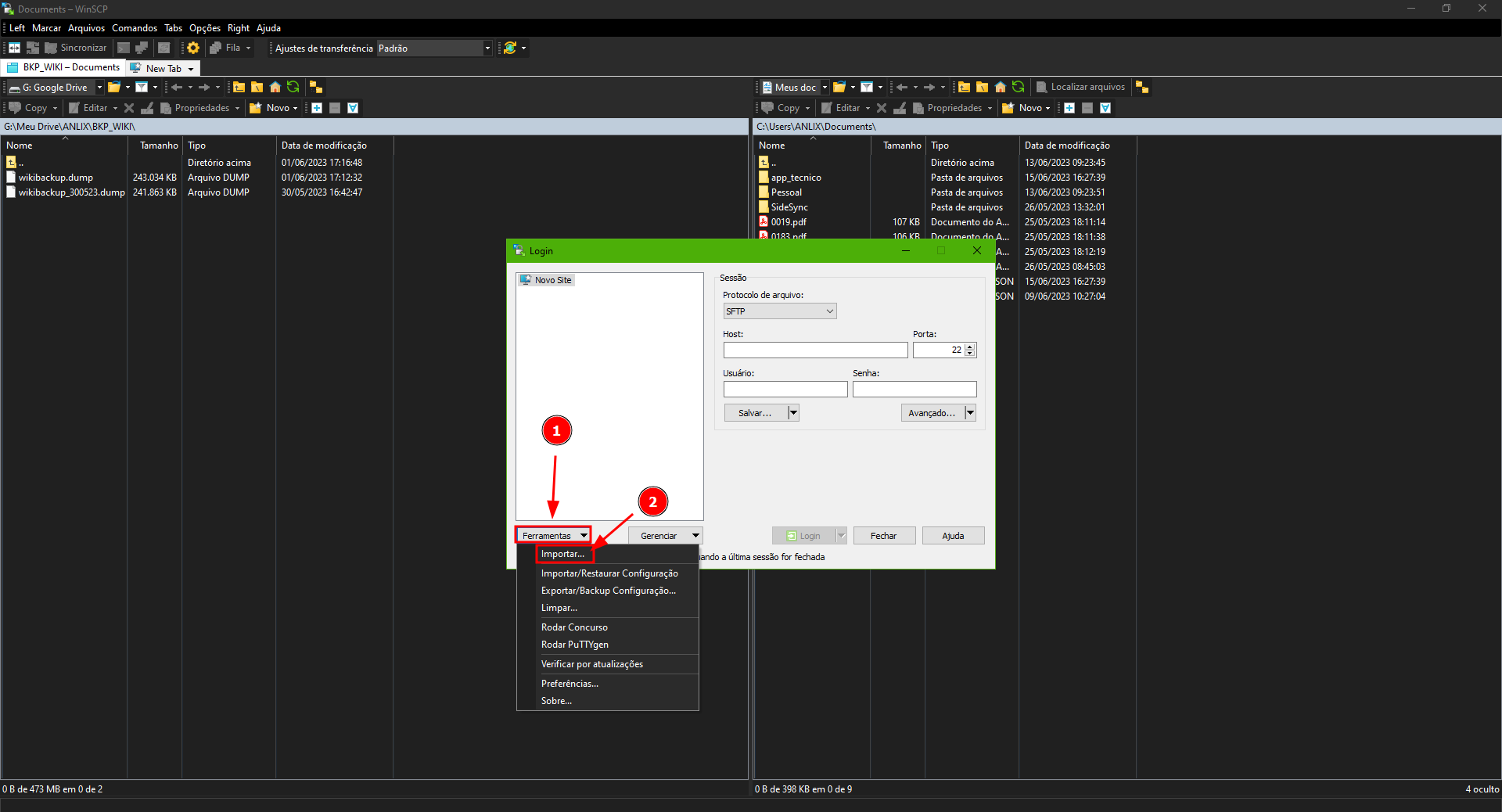Screen dimensions: 1502x812
Task: Go to parent directory in right panel
Action: click(x=964, y=87)
